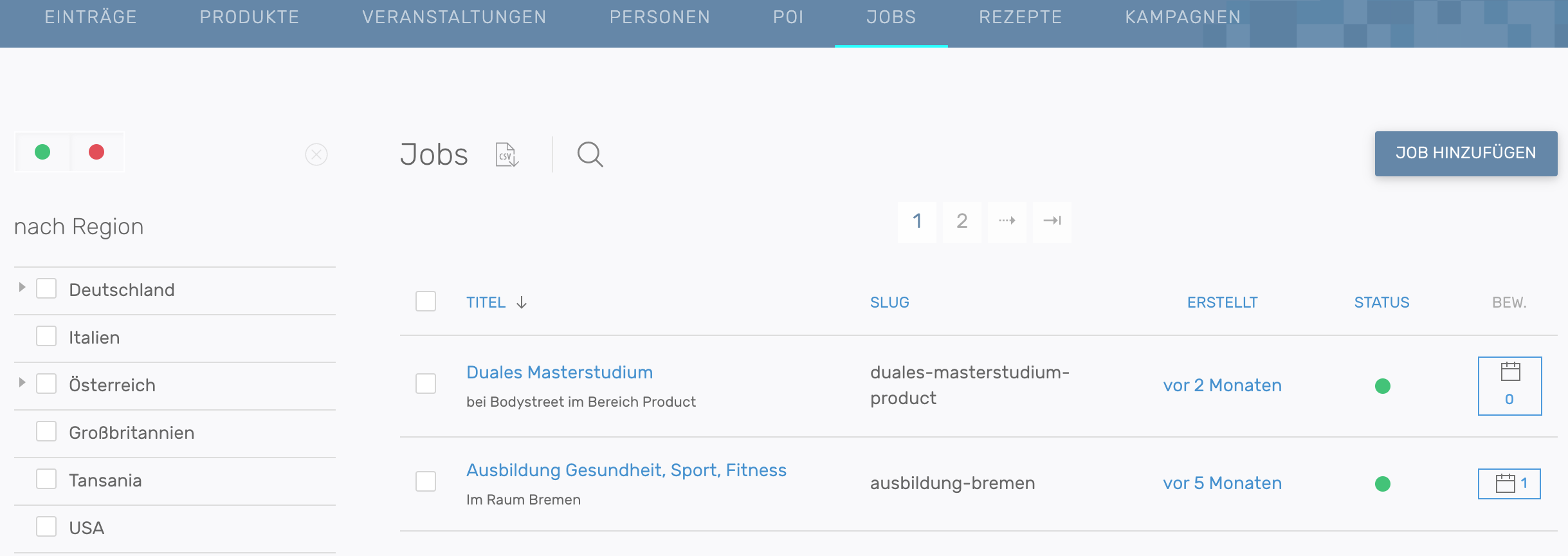Go to next page arrow
Viewport: 1568px width, 556px height.
[1007, 221]
